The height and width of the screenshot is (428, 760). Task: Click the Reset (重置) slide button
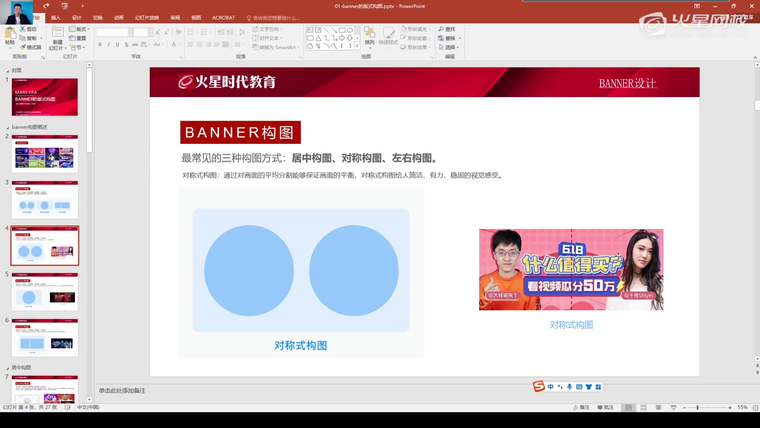tap(80, 38)
